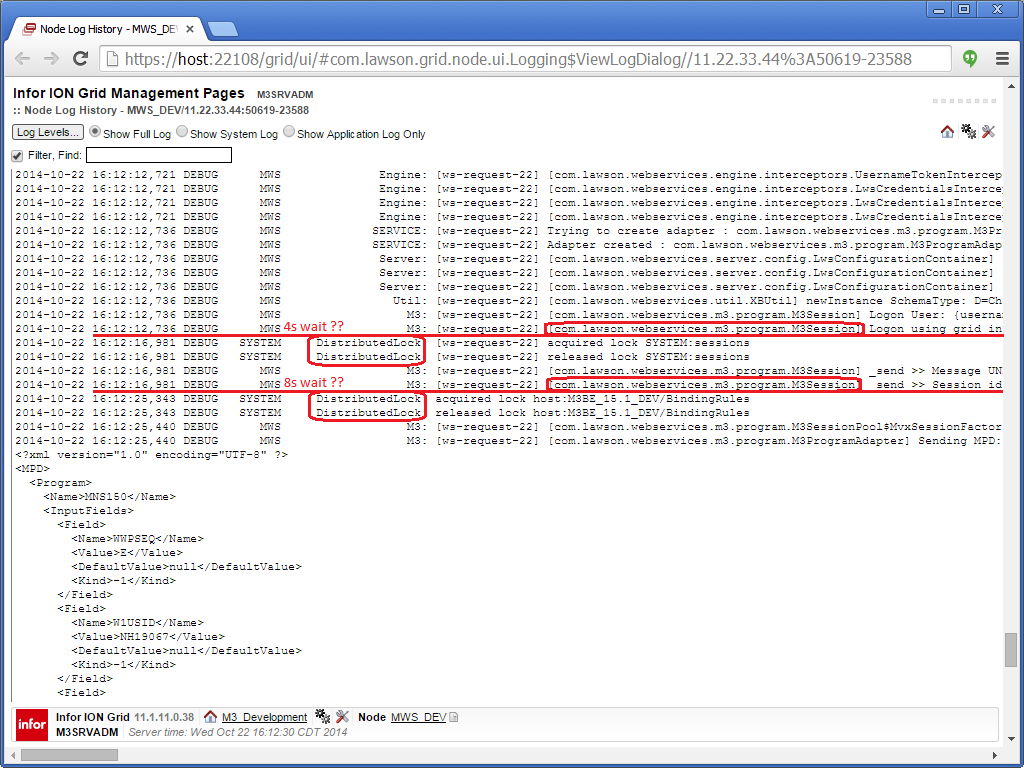
Task: Uncheck the Filter checkbox
Action: tap(17, 155)
